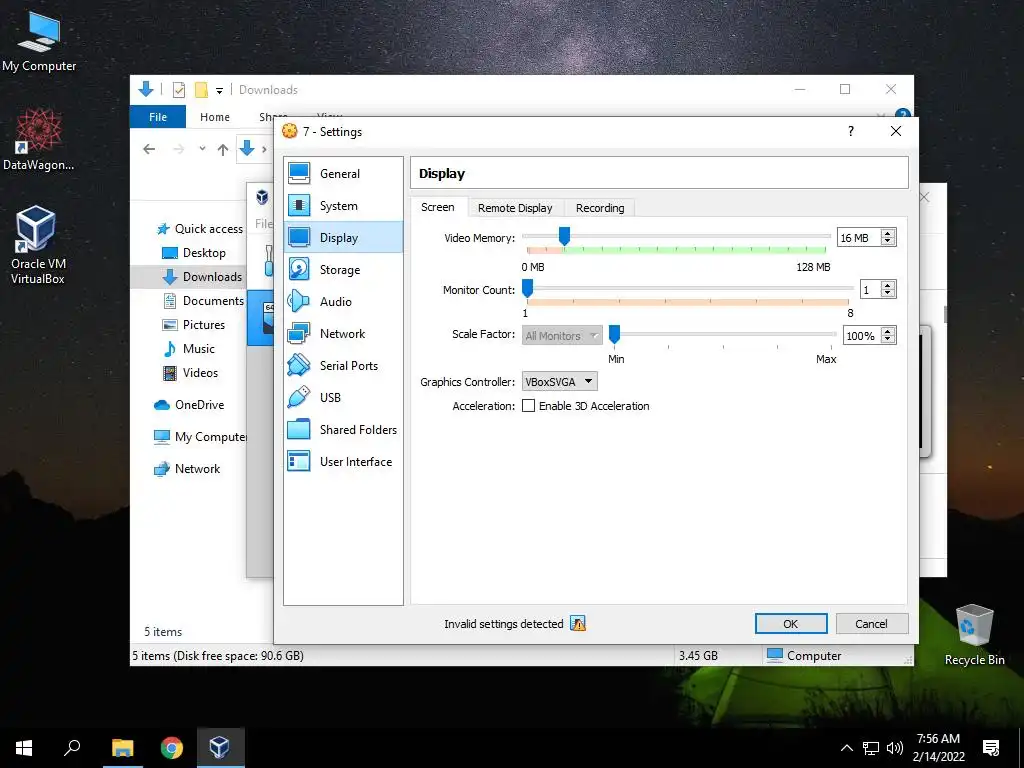Image resolution: width=1024 pixels, height=768 pixels.
Task: Open File Explorer from the taskbar
Action: (122, 748)
